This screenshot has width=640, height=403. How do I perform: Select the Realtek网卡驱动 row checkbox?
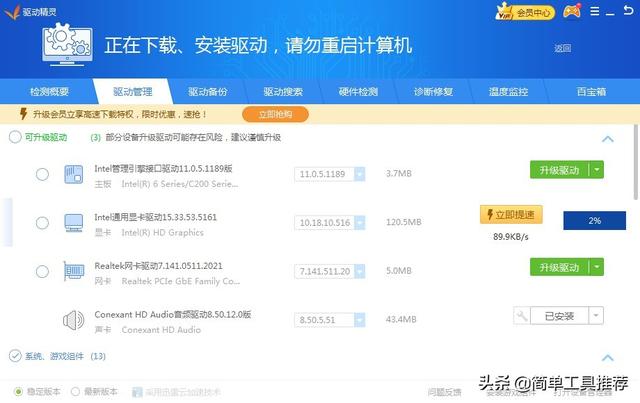(42, 272)
